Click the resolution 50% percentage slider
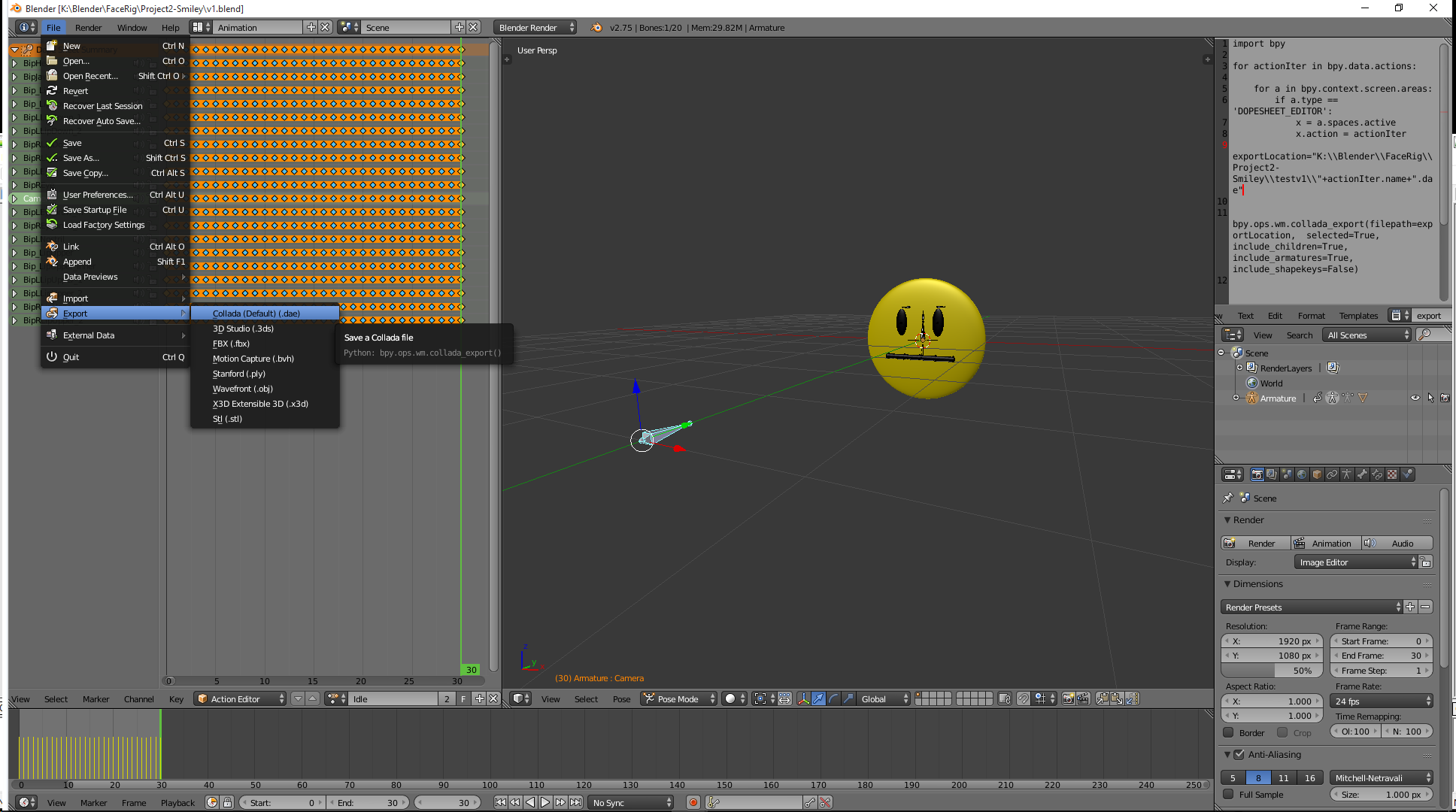The image size is (1456, 812). pos(1272,671)
